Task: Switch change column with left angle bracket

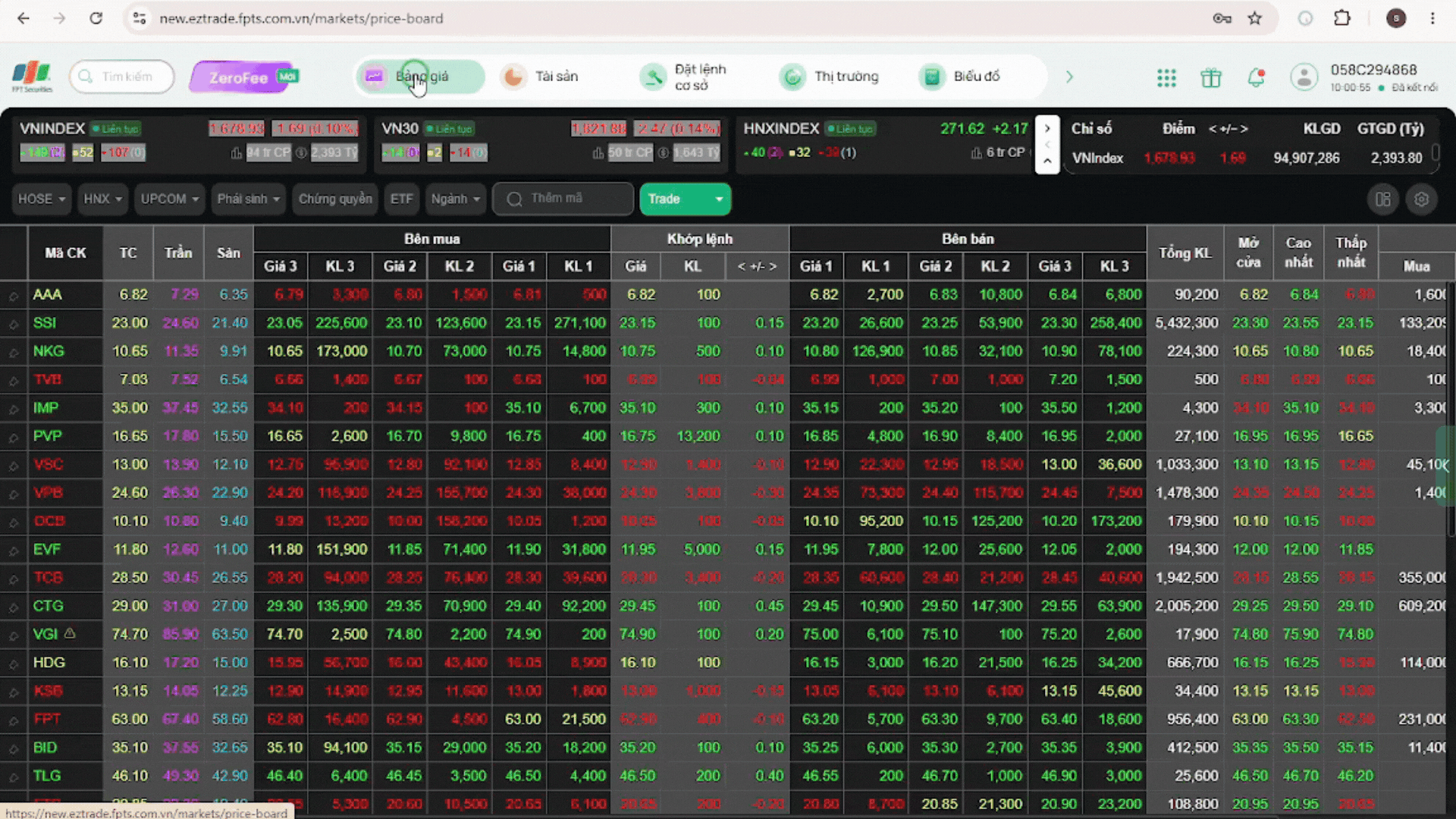Action: [742, 267]
